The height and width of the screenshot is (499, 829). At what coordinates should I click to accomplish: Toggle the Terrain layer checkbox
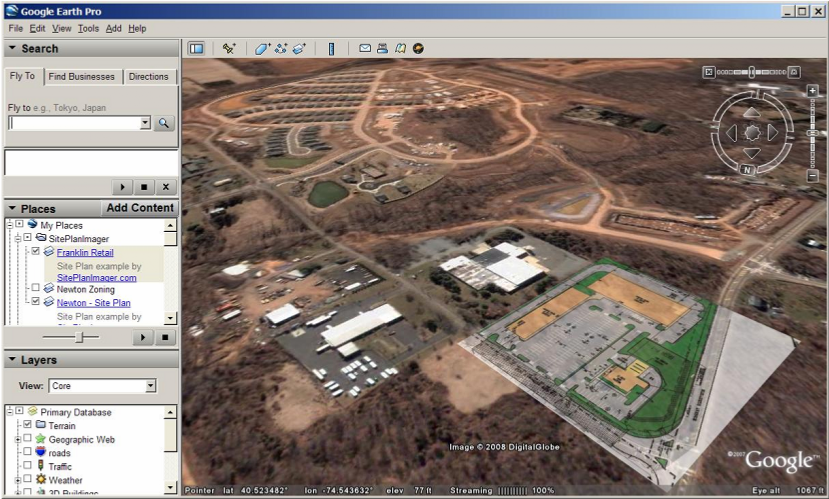coord(27,424)
